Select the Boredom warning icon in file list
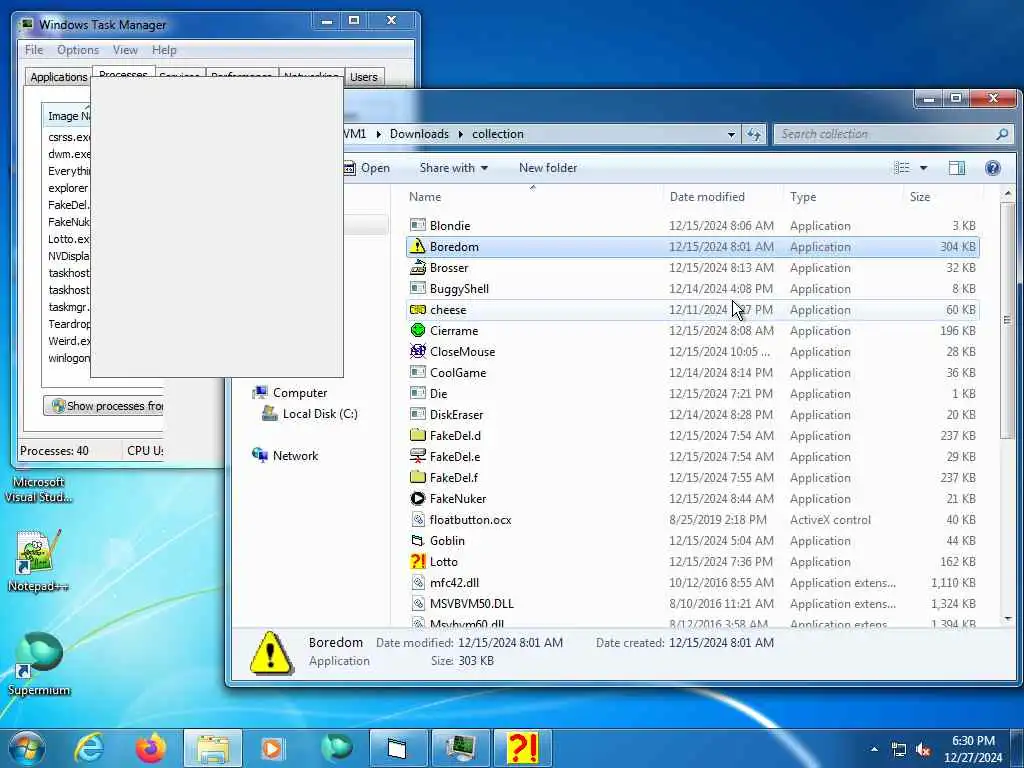The image size is (1024, 768). click(x=417, y=246)
